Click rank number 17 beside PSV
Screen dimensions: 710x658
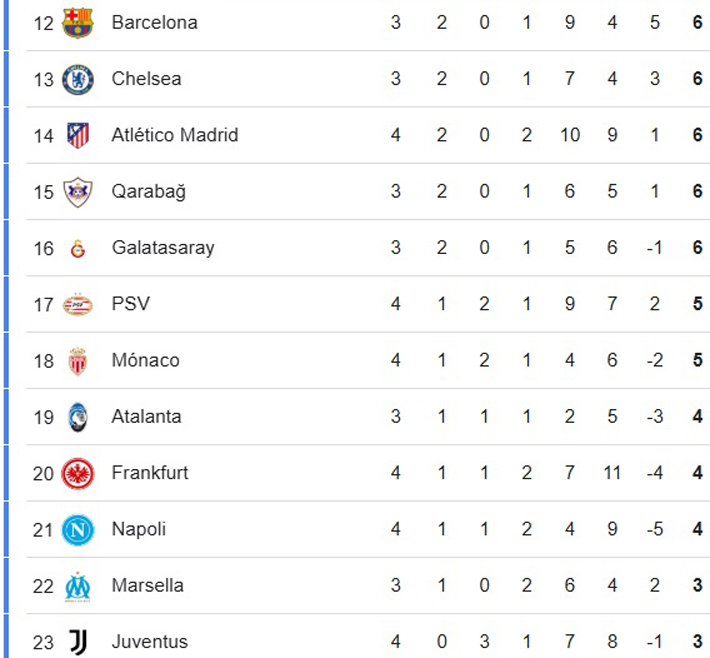[x=43, y=304]
